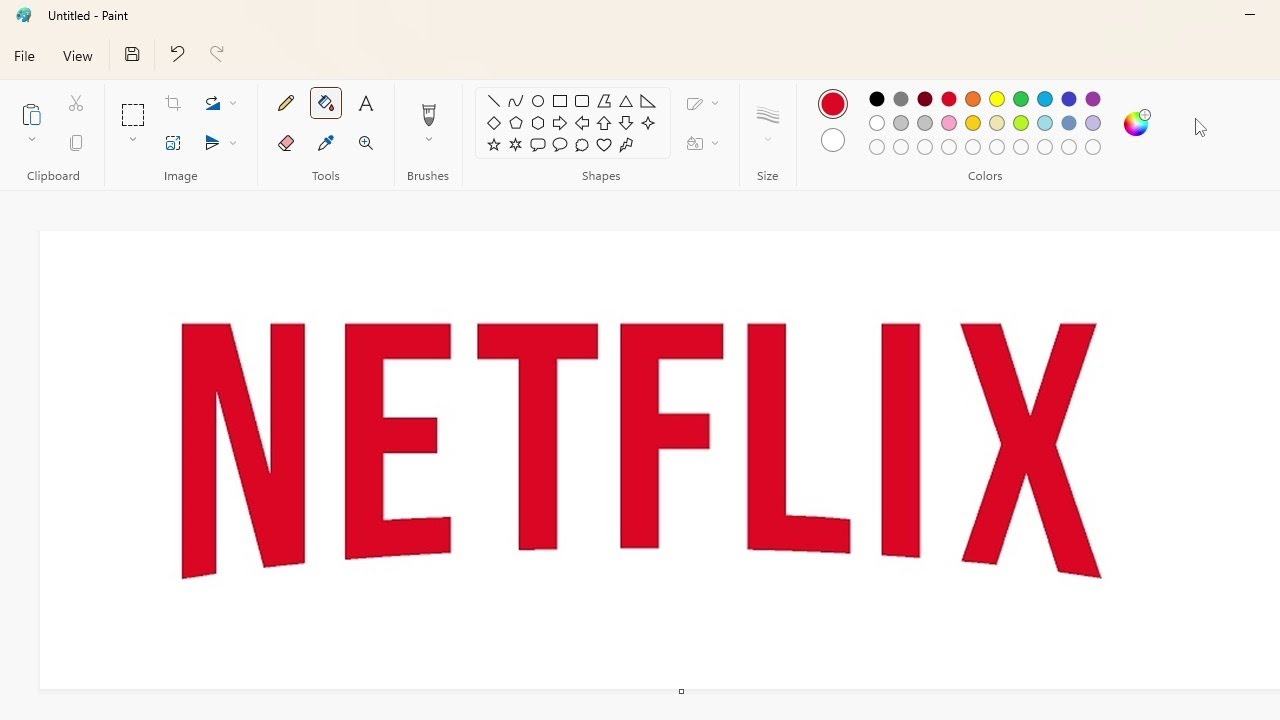
Task: Expand the Selection options dropdown
Action: coord(133,140)
